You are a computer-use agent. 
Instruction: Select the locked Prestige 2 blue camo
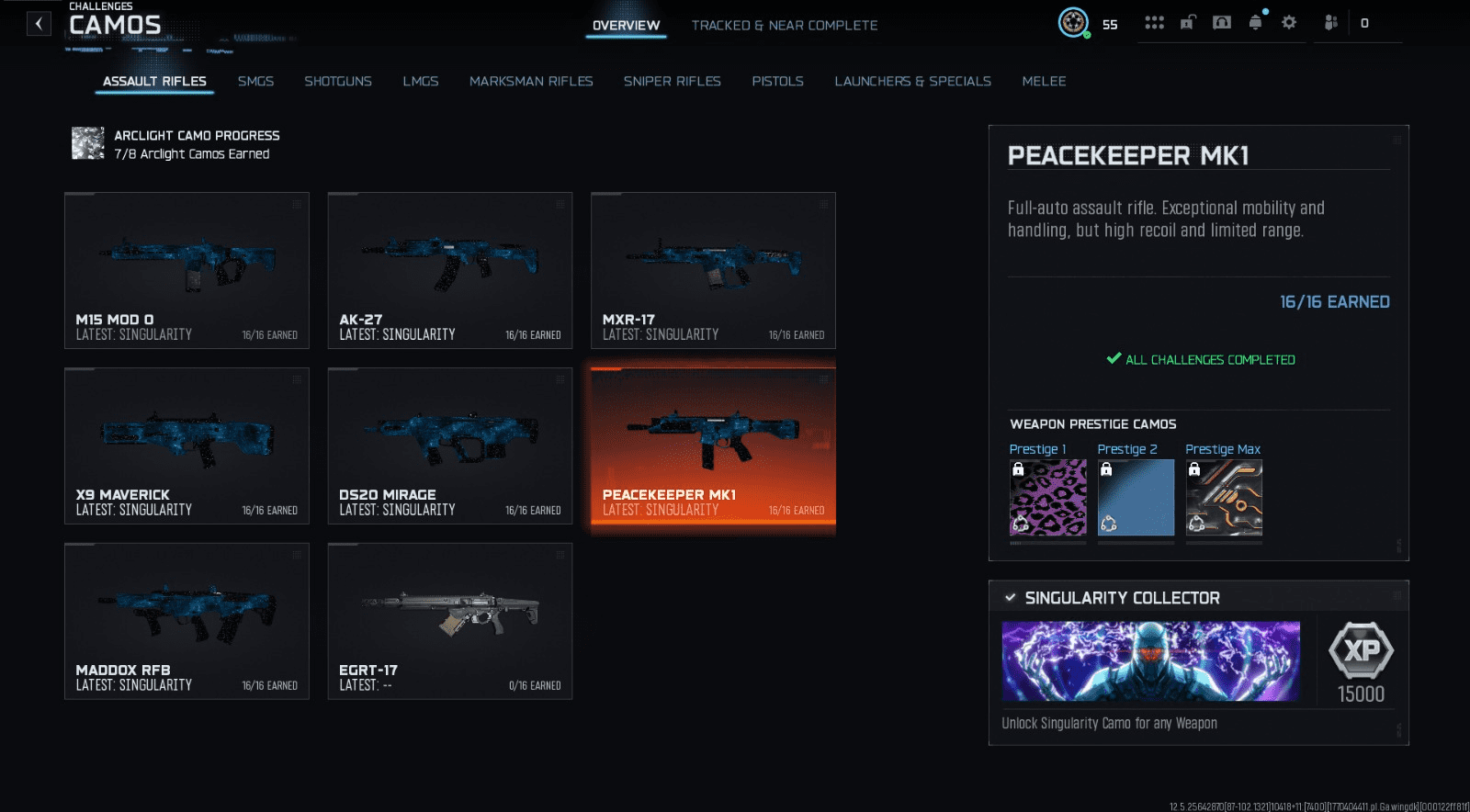[1136, 497]
